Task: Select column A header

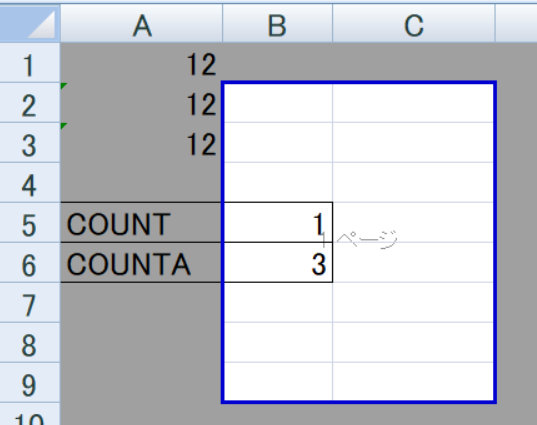Action: tap(141, 23)
